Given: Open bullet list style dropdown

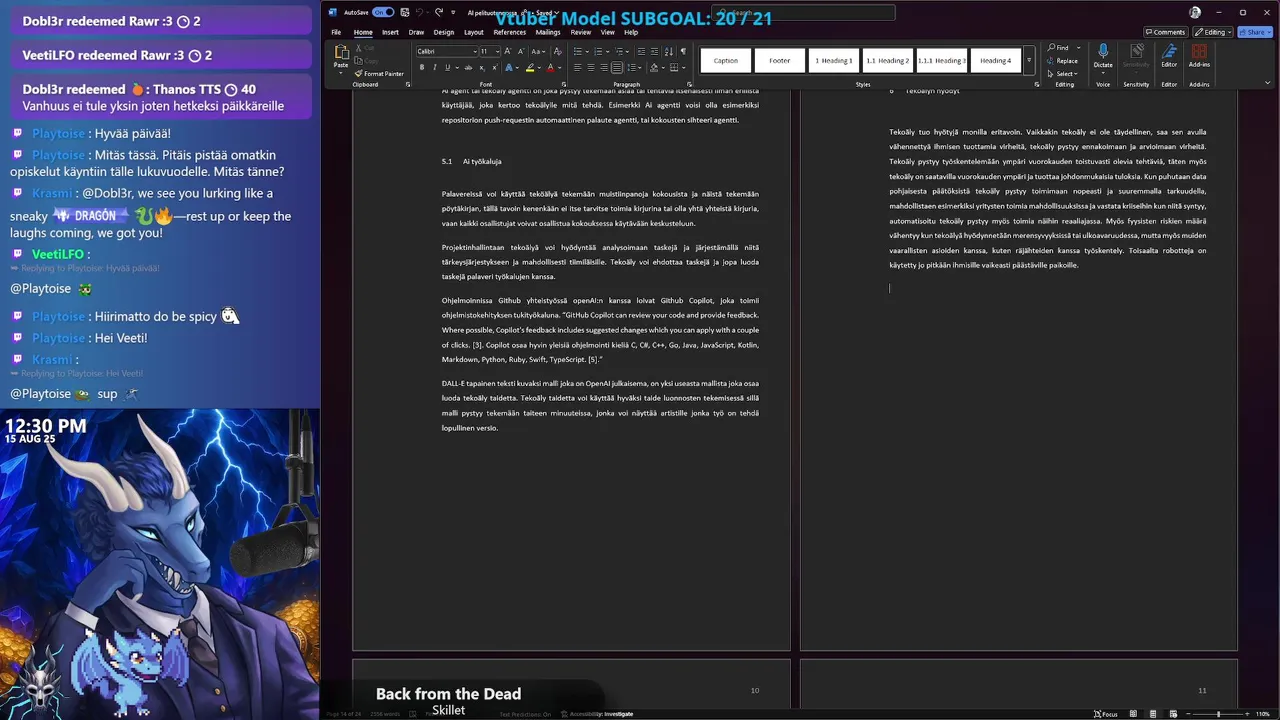Looking at the screenshot, I should (587, 51).
